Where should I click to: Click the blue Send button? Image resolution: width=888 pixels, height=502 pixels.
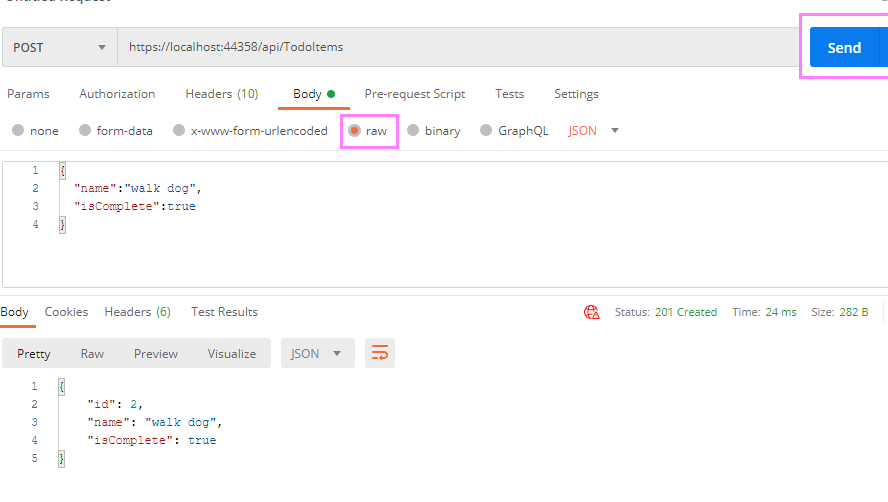click(844, 48)
